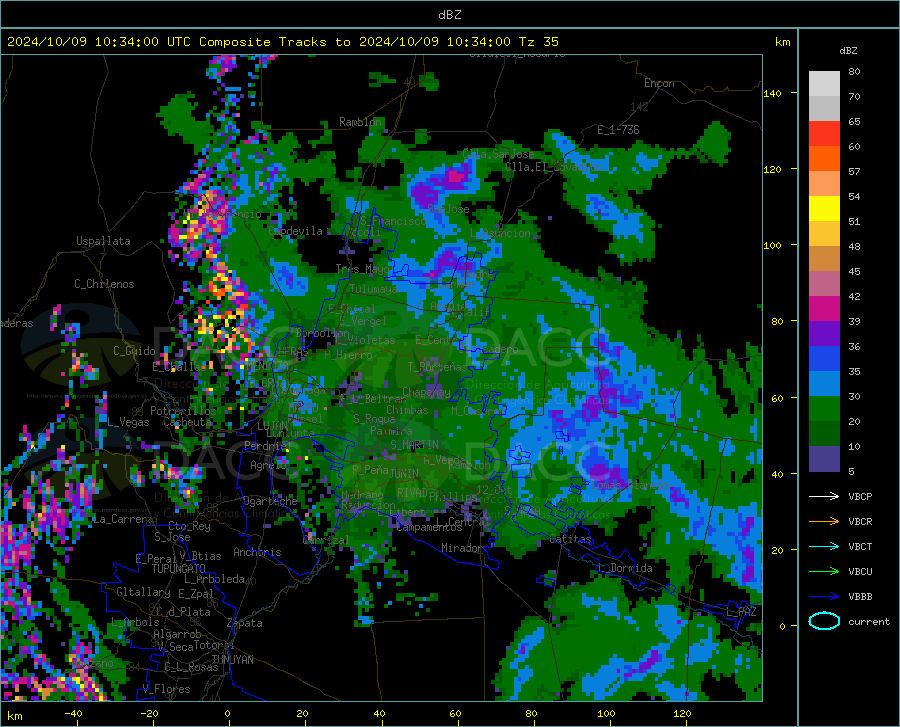900x727 pixels.
Task: Click the 'km' unit label at bottom left
Action: tap(14, 716)
